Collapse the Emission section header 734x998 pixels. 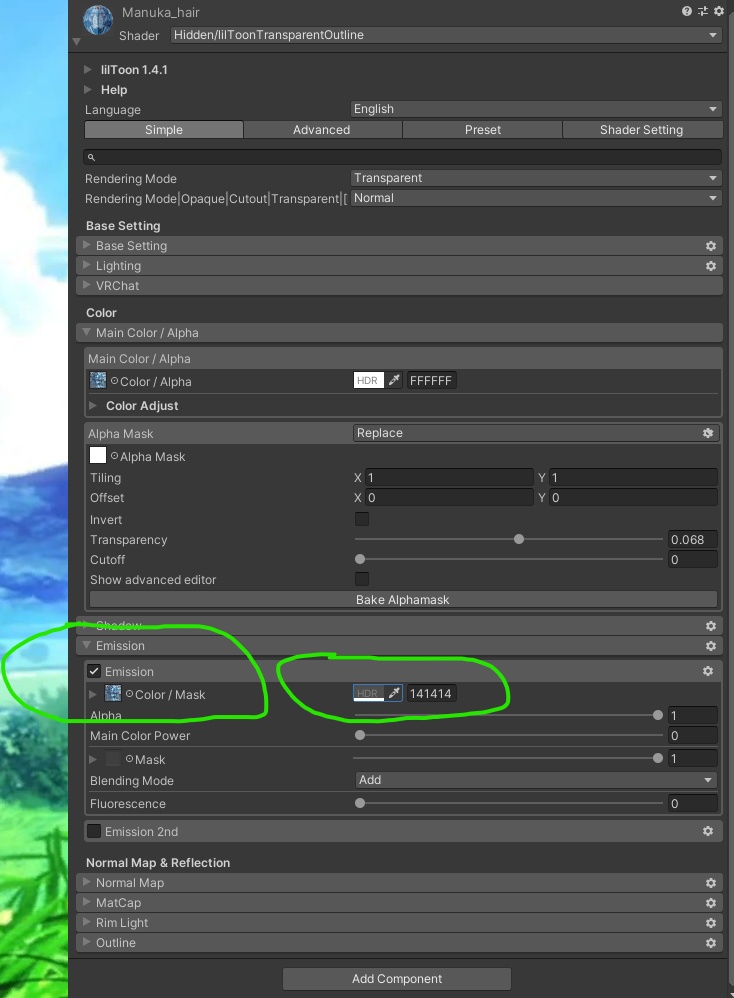pos(400,646)
